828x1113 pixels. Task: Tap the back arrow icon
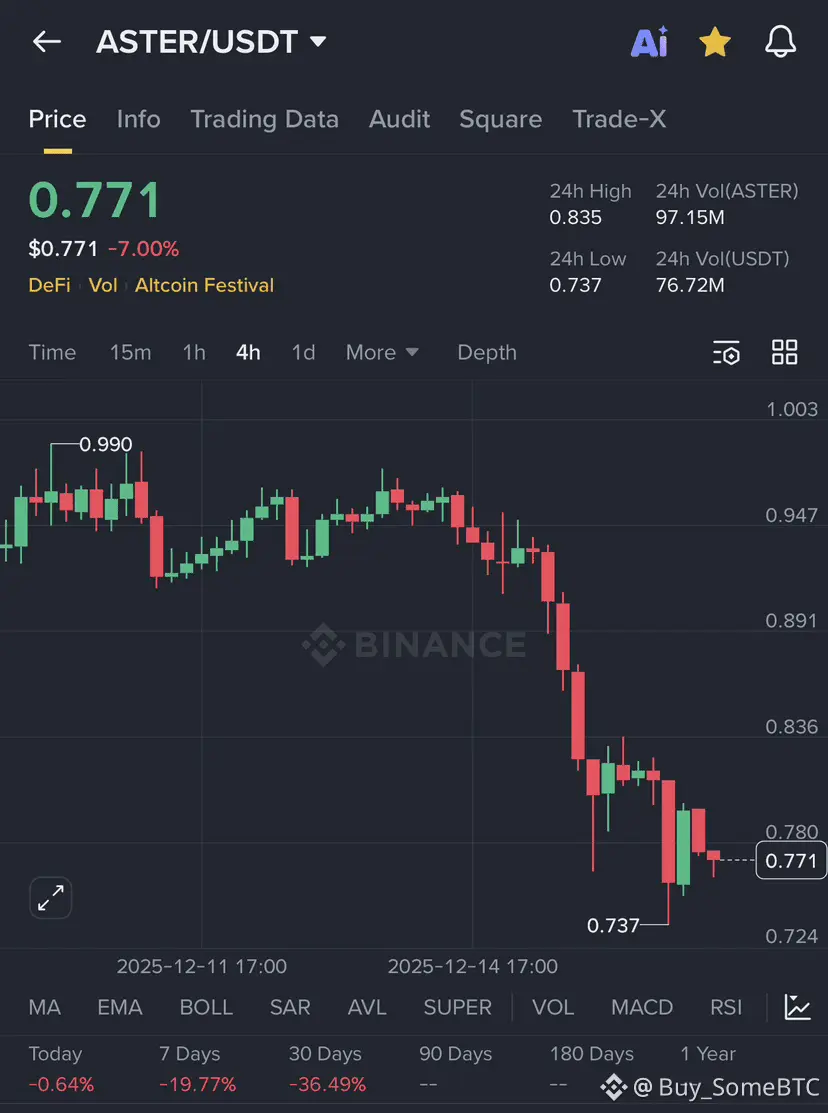click(x=47, y=42)
